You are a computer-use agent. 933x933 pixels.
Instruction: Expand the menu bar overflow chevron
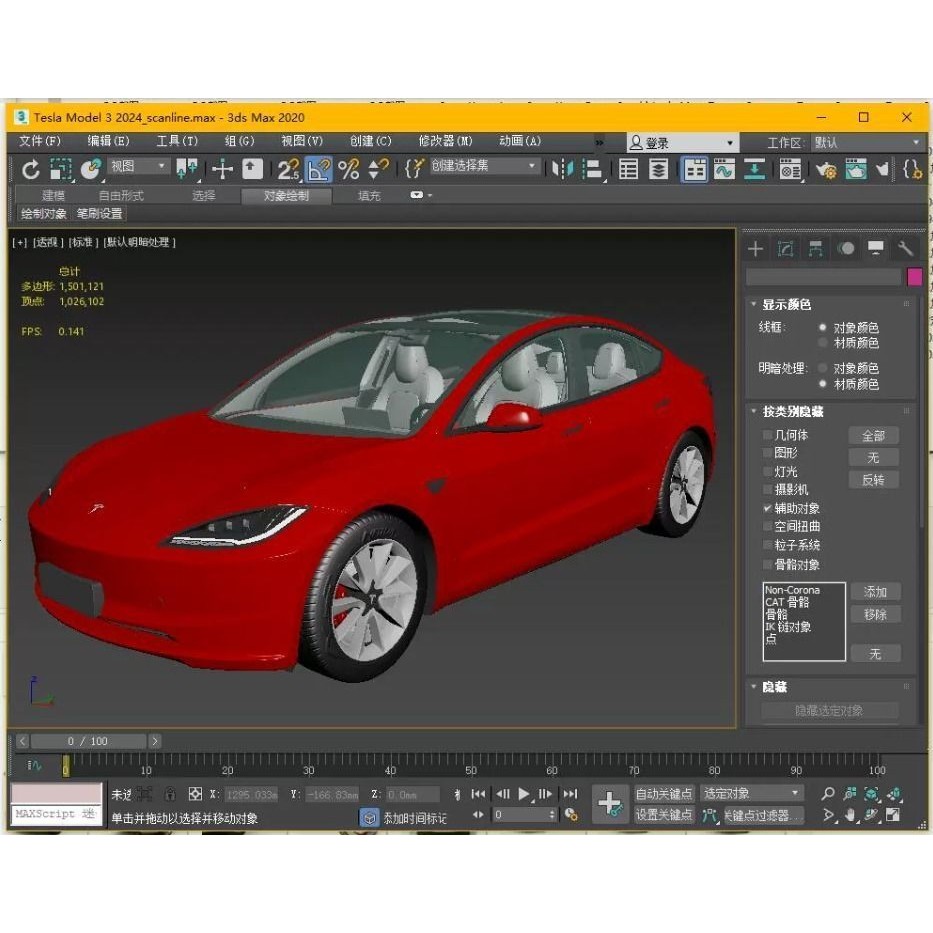(599, 142)
